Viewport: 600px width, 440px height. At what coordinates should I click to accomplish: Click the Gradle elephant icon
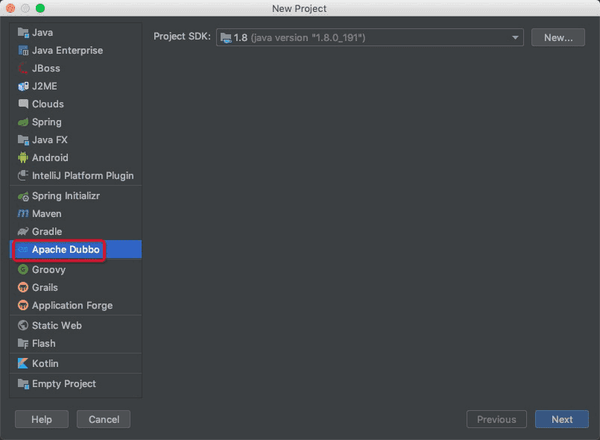tap(23, 232)
